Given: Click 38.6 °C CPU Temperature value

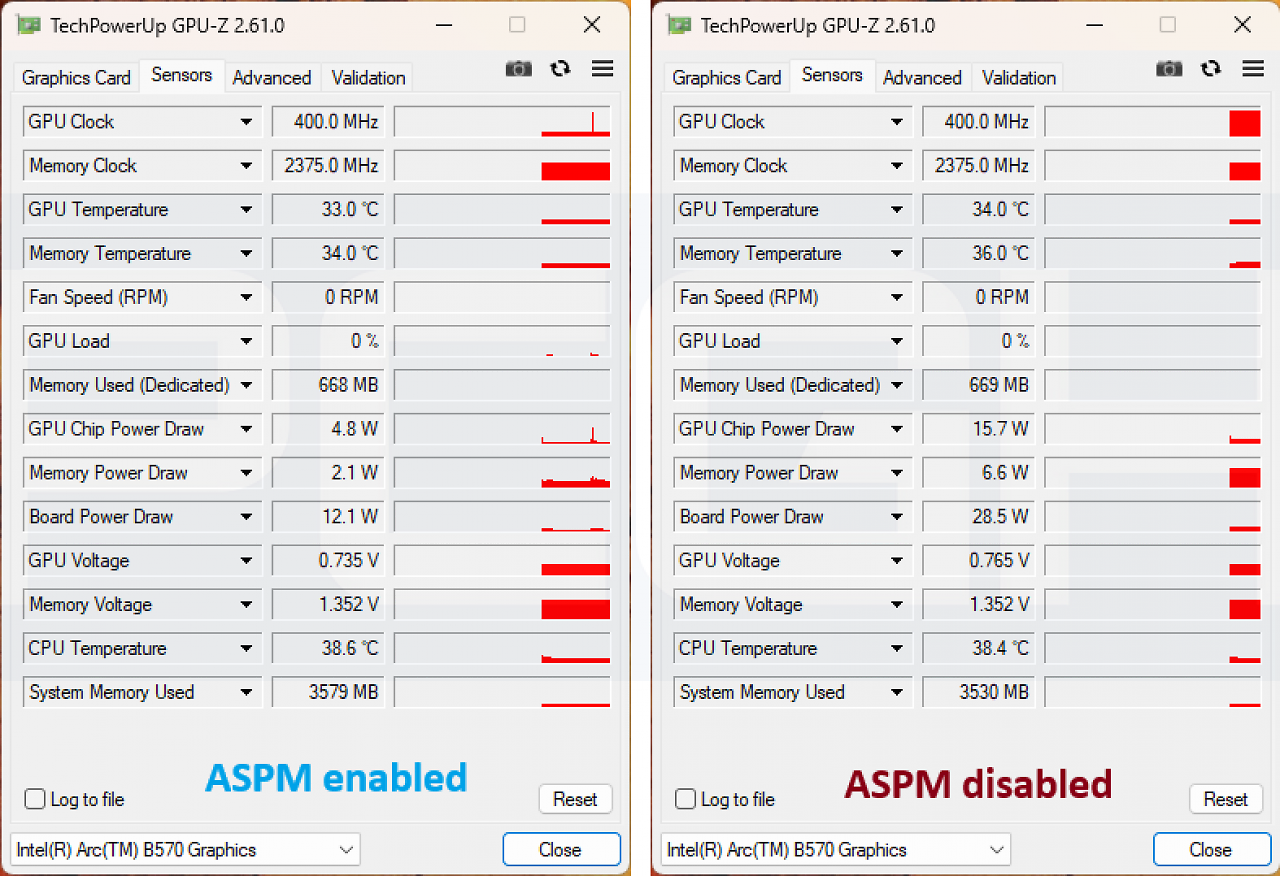Looking at the screenshot, I should click(x=328, y=648).
